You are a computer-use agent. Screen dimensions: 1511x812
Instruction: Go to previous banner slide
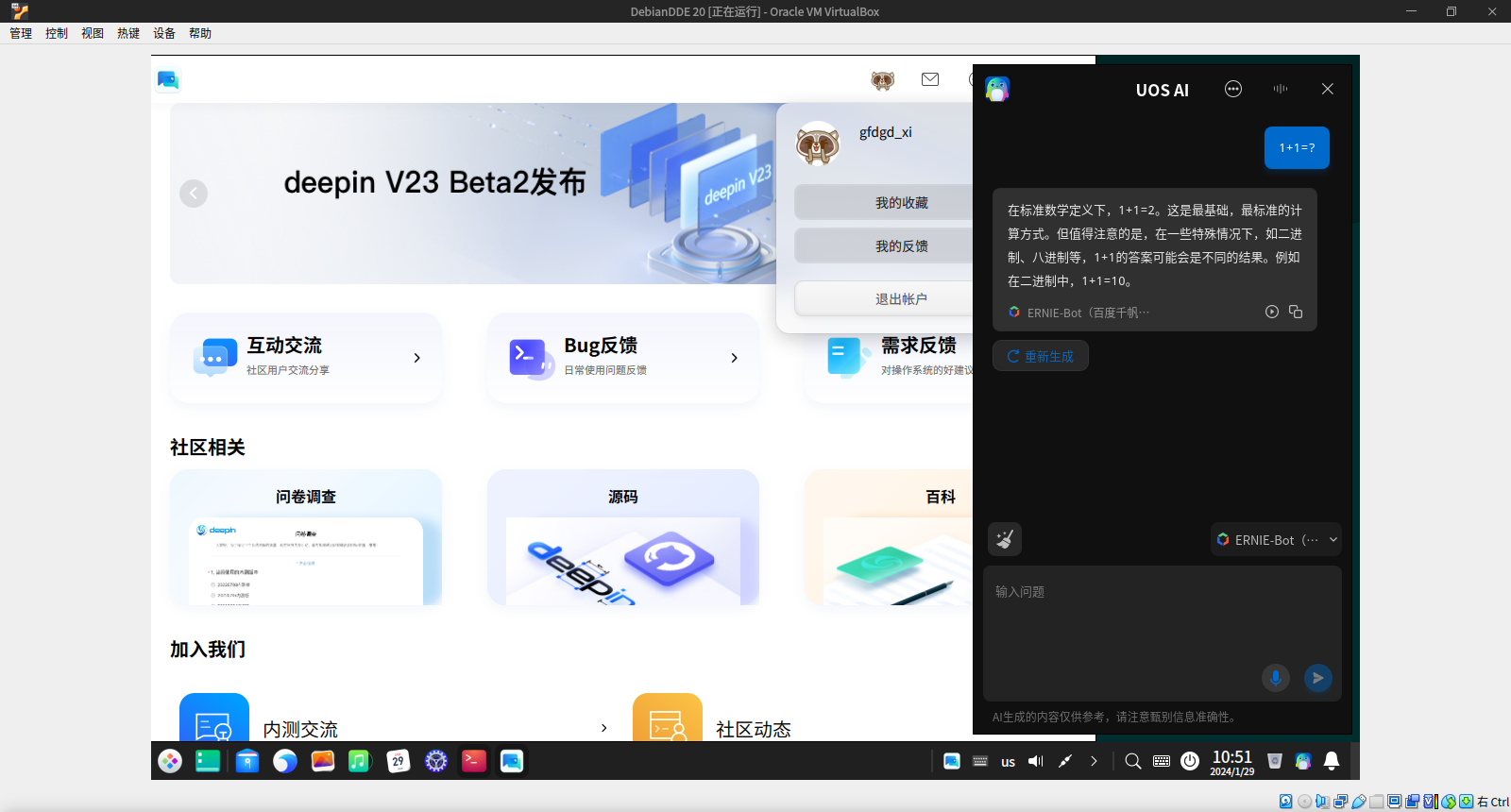tap(194, 194)
